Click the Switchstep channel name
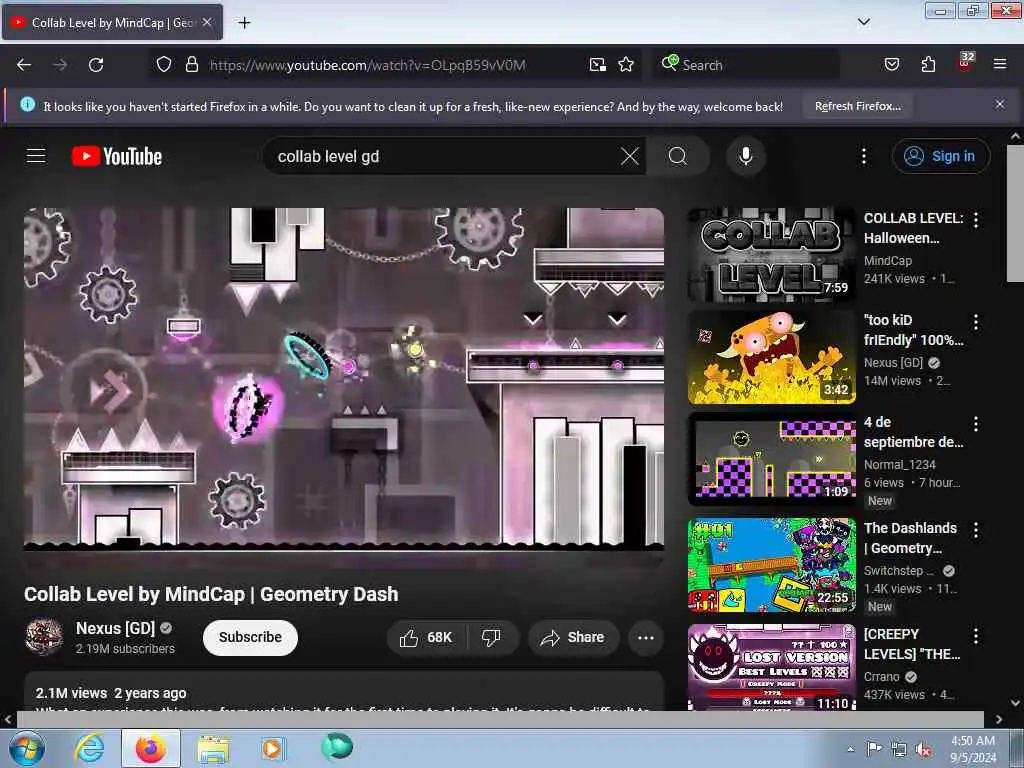This screenshot has height=768, width=1024. pos(900,571)
